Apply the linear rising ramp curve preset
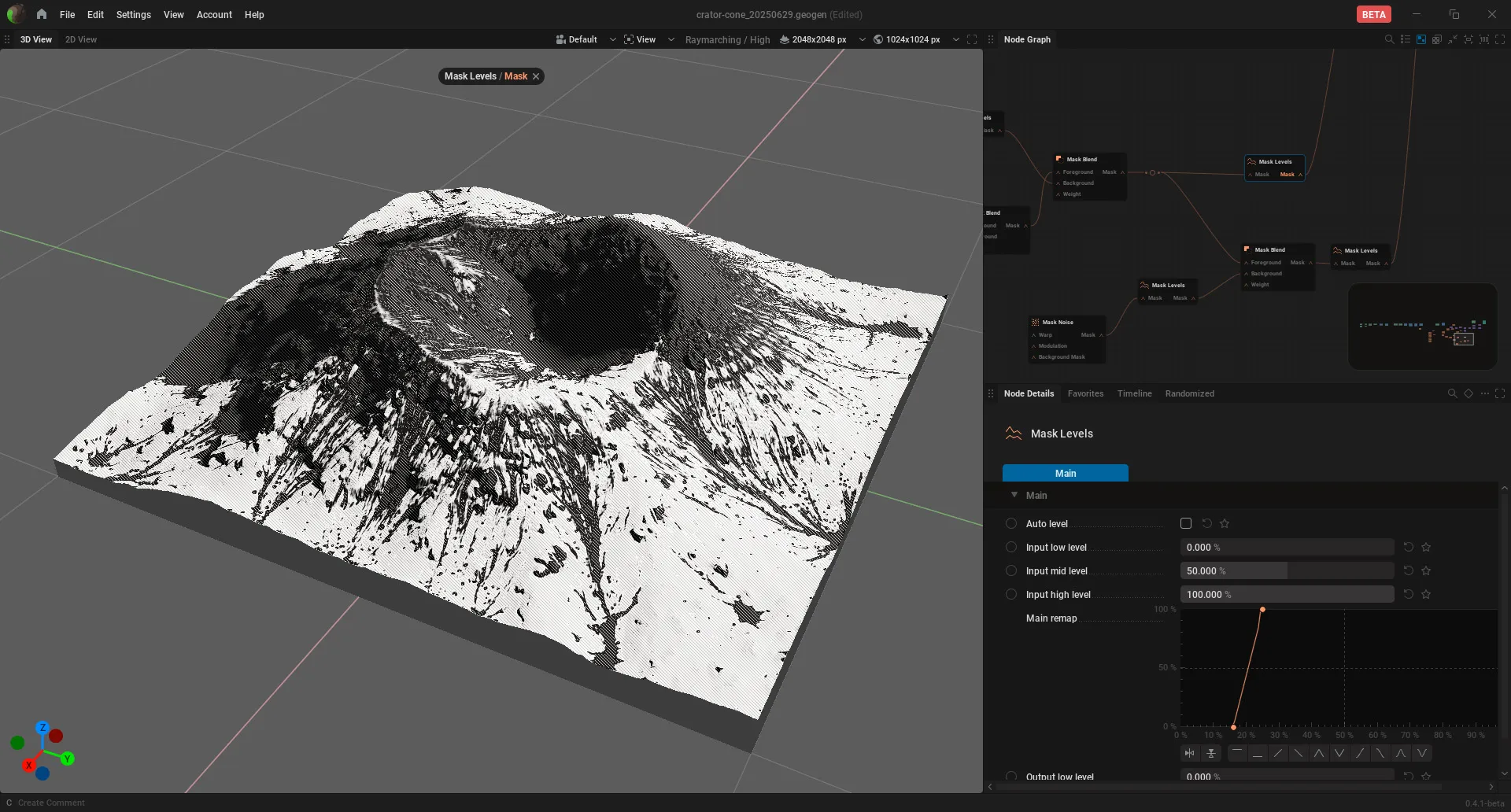 [x=1278, y=753]
